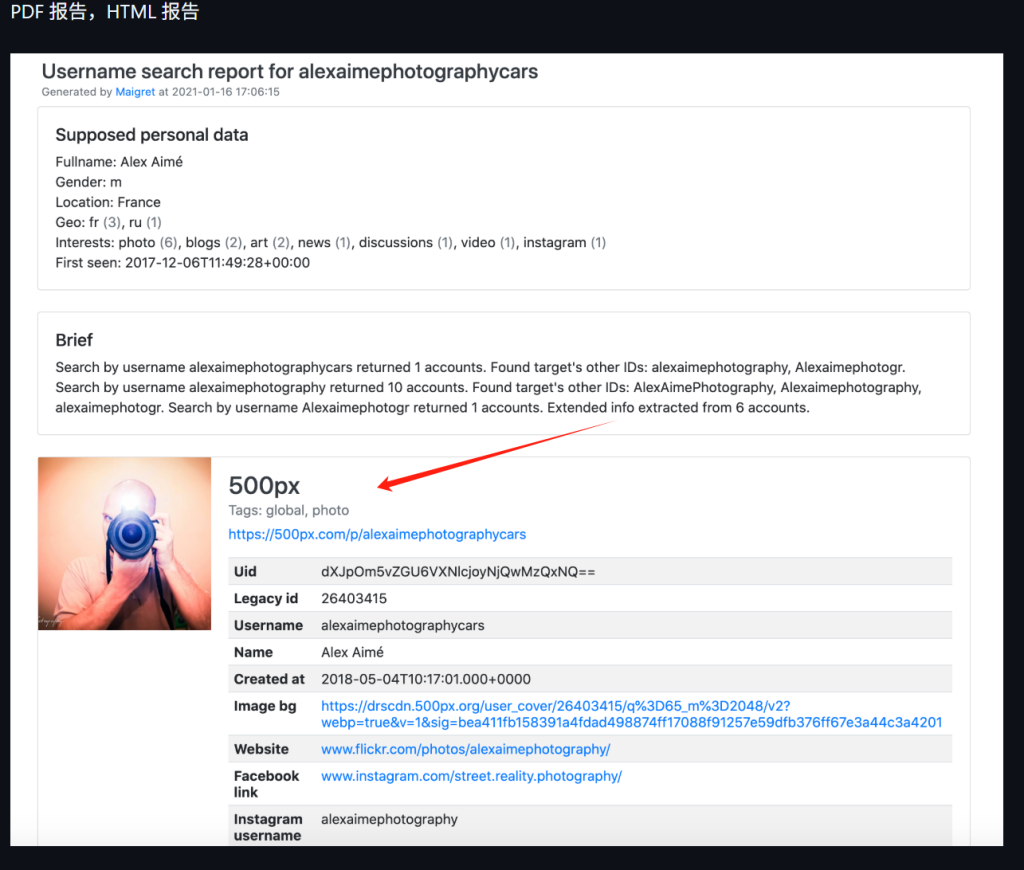Click the 'Supposed personal data' heading
The height and width of the screenshot is (870, 1024).
pyautogui.click(x=152, y=135)
